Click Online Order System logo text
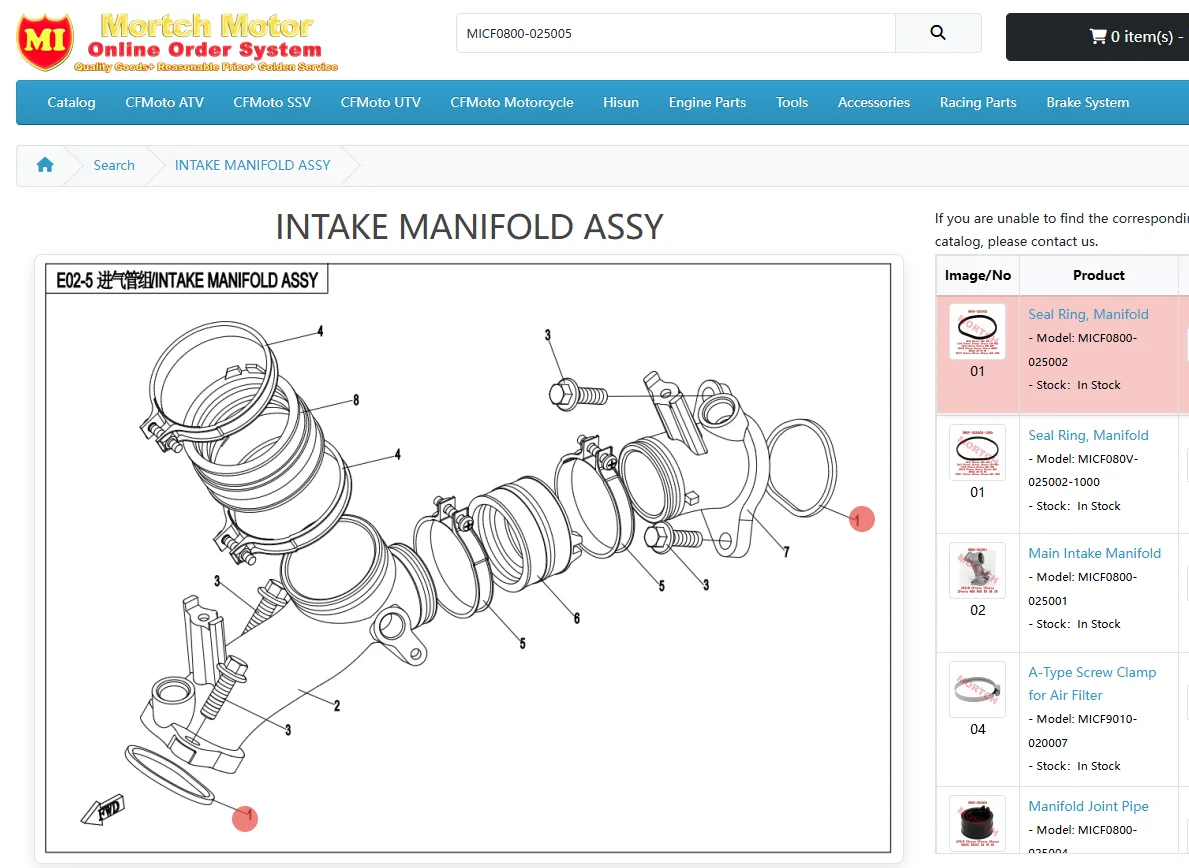This screenshot has width=1189, height=868. click(205, 50)
